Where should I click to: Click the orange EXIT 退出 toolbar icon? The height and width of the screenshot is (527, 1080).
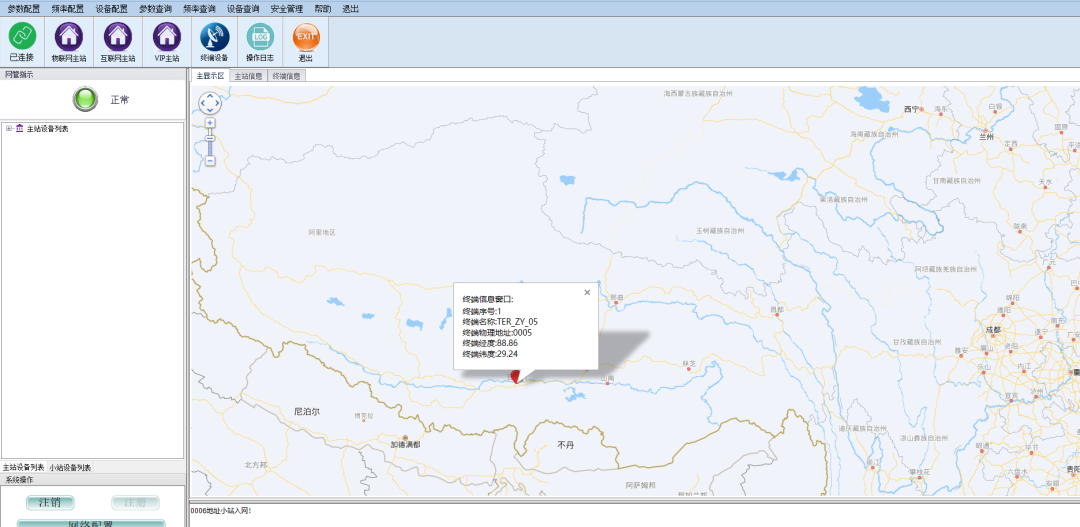[306, 36]
